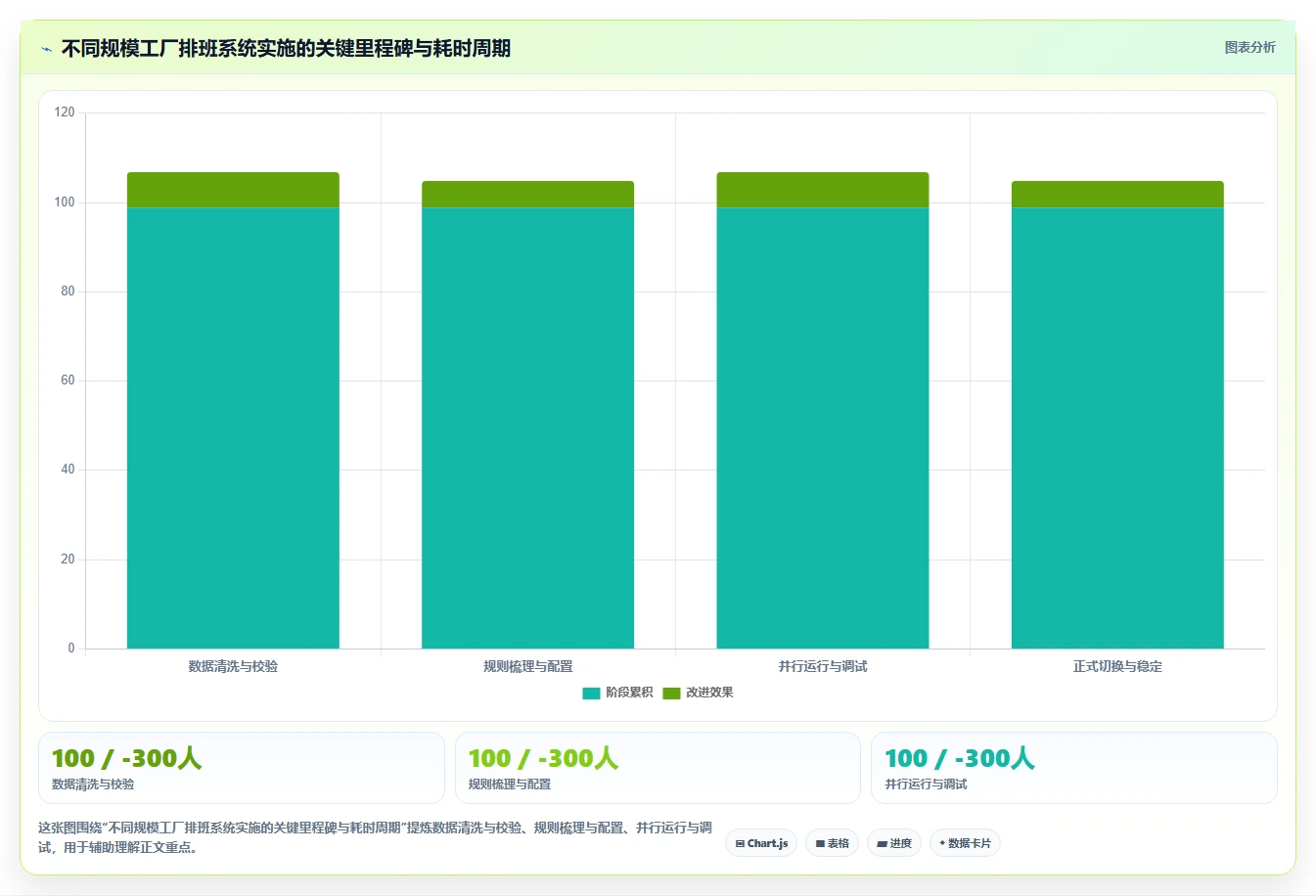Click the chart title text in header
Screen dimensions: 1316x896
286,49
